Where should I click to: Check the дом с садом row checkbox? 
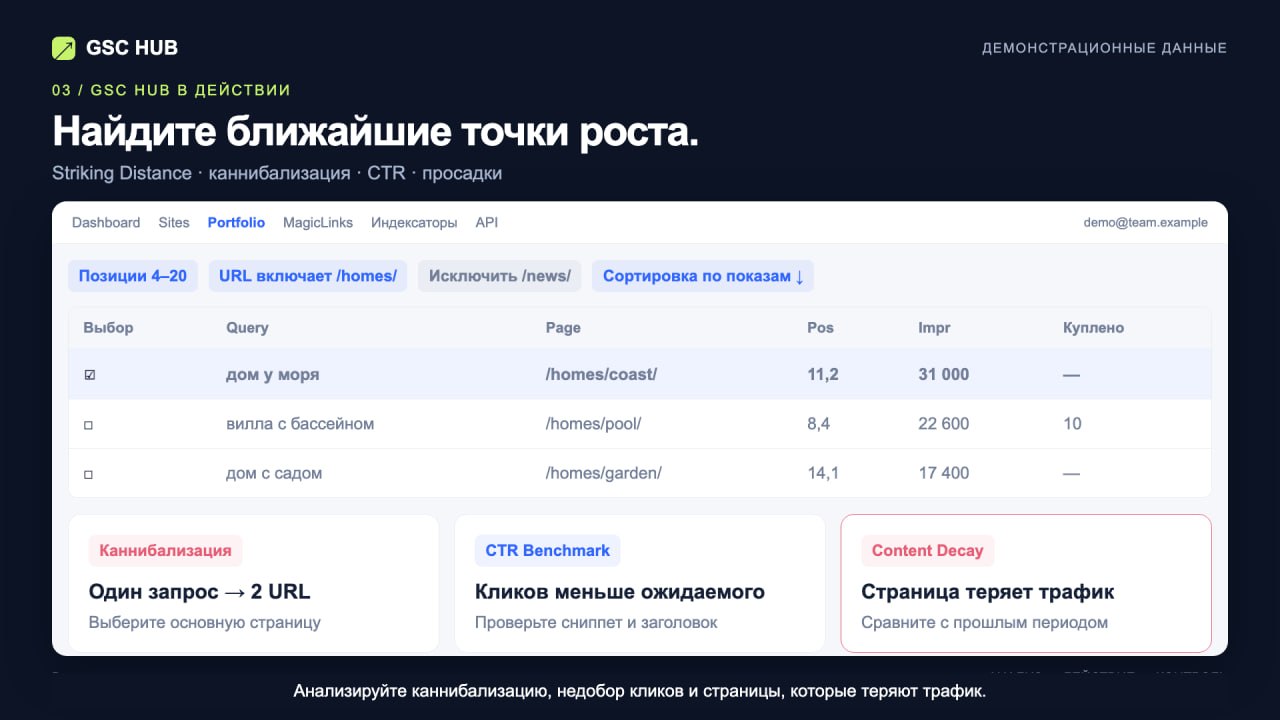89,474
